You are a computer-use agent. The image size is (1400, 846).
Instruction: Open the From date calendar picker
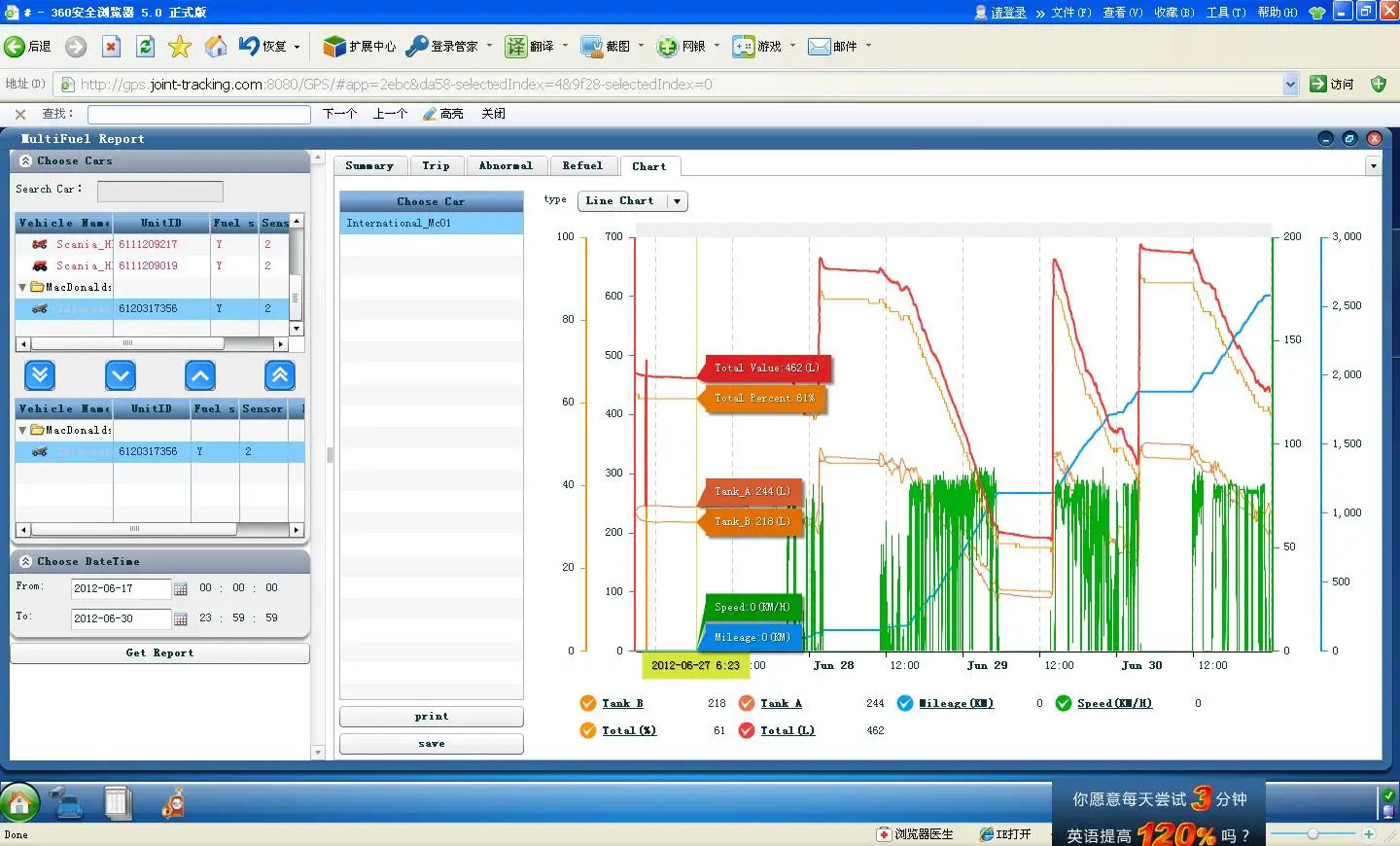point(181,589)
